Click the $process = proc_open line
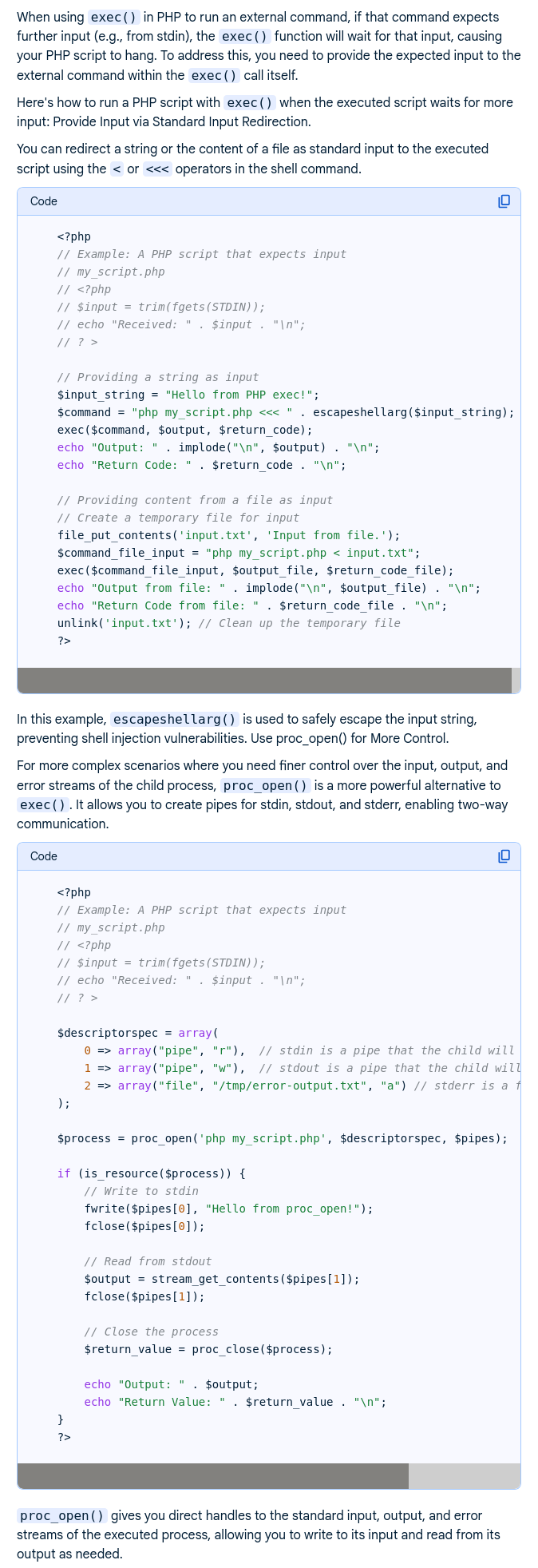This screenshot has width=538, height=1568. coord(281,1138)
